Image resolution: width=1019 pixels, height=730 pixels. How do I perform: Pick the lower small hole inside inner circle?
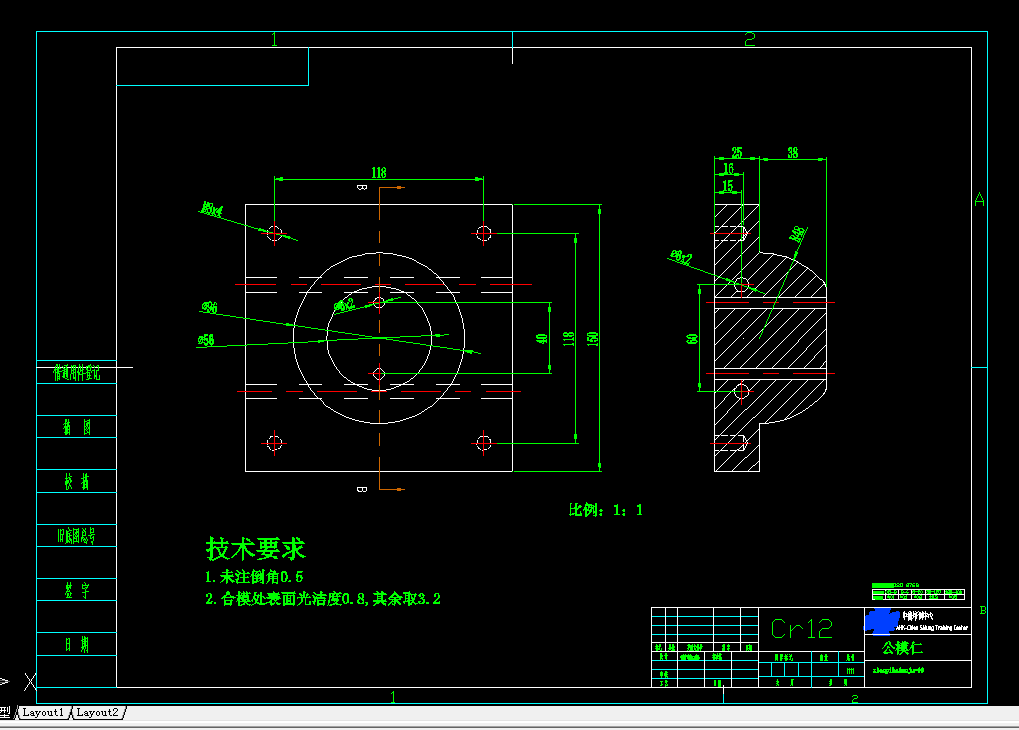click(380, 374)
